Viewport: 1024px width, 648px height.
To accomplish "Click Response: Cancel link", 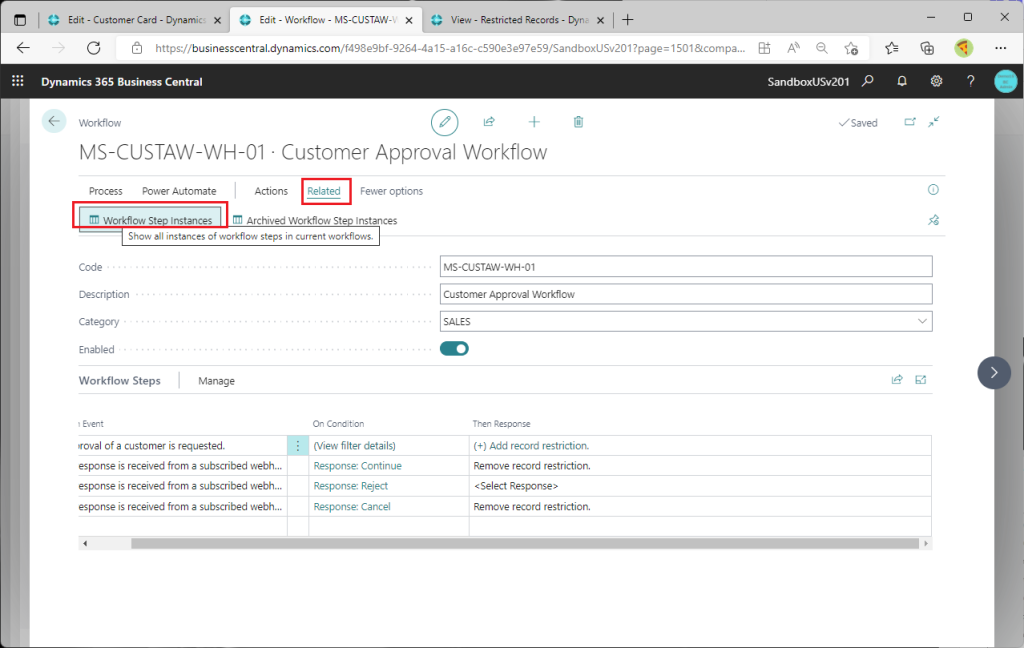I will [x=352, y=506].
